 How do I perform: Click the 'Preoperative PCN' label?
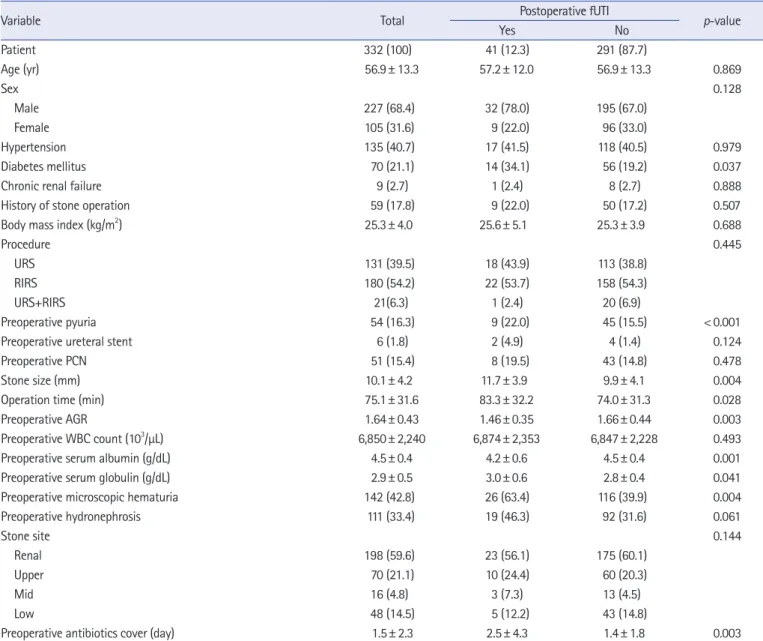pyautogui.click(x=44, y=361)
